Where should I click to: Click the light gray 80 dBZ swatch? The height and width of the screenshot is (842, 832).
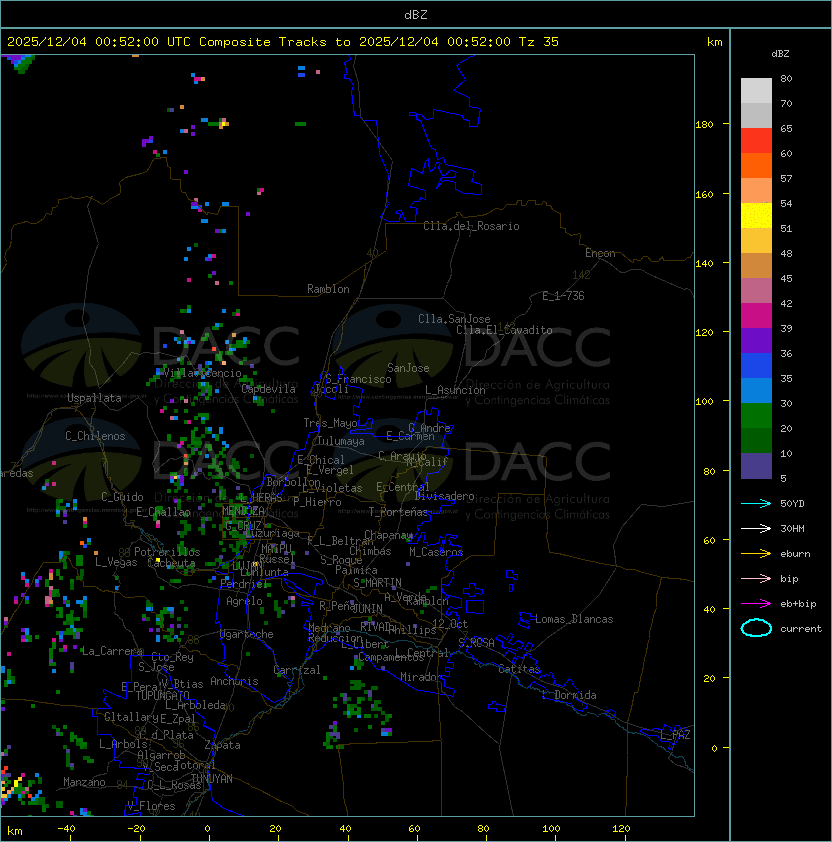point(756,90)
